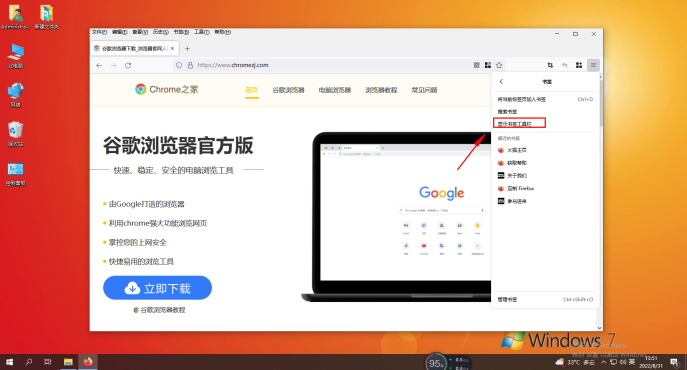Go back using bookmarks panel chevron
The height and width of the screenshot is (370, 687).
pyautogui.click(x=501, y=82)
